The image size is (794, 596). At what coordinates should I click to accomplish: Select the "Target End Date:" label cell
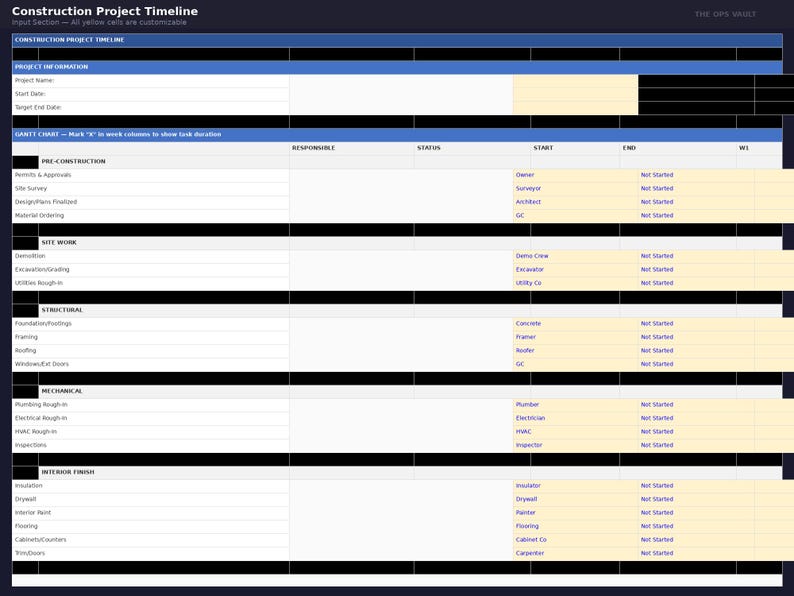pos(150,108)
